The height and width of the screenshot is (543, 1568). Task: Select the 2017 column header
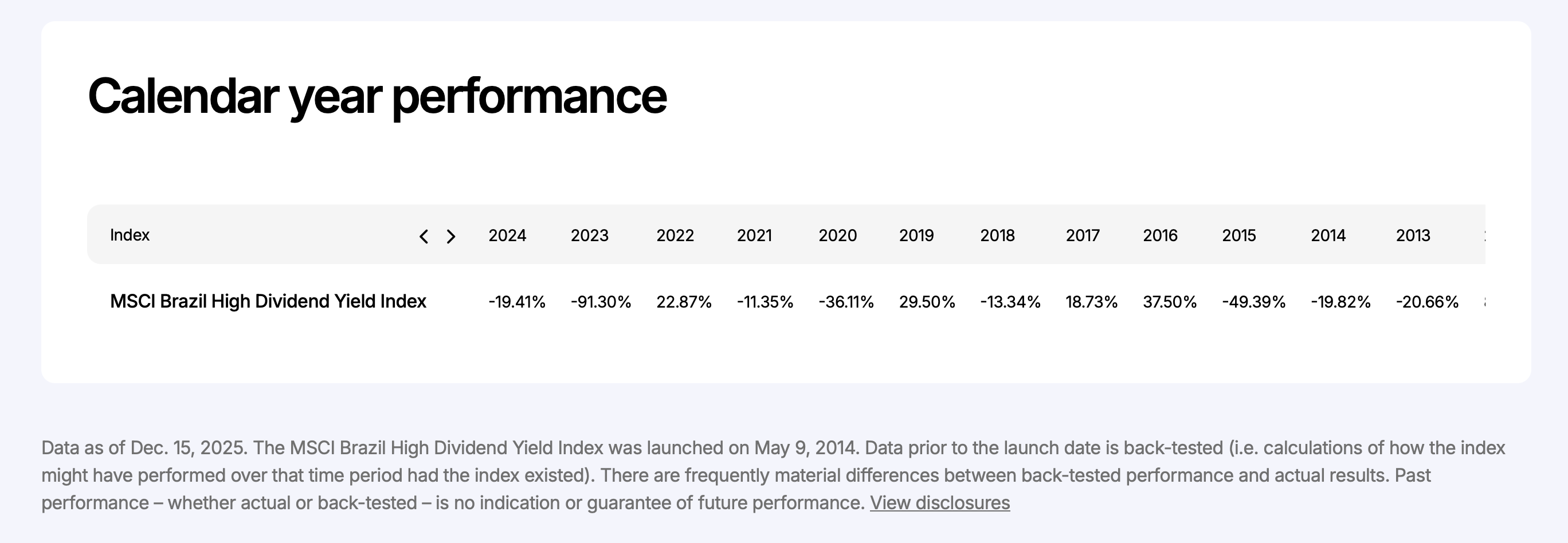[x=1082, y=235]
